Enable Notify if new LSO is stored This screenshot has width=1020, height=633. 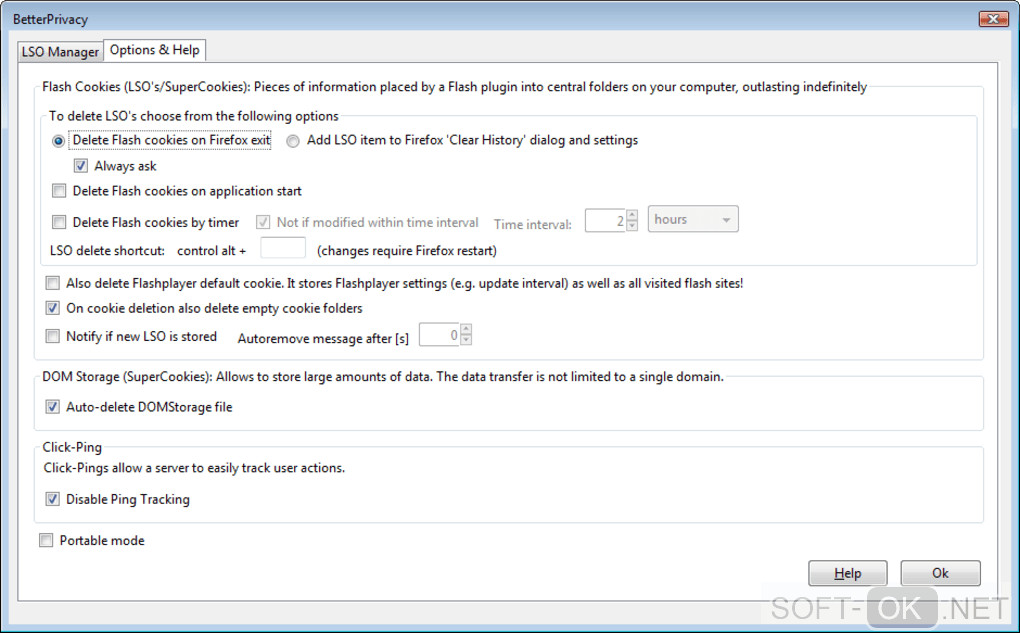point(53,336)
